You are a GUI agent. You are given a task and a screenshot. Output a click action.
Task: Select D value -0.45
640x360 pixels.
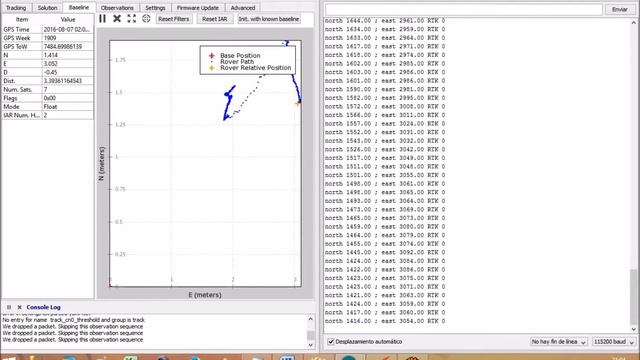point(67,72)
